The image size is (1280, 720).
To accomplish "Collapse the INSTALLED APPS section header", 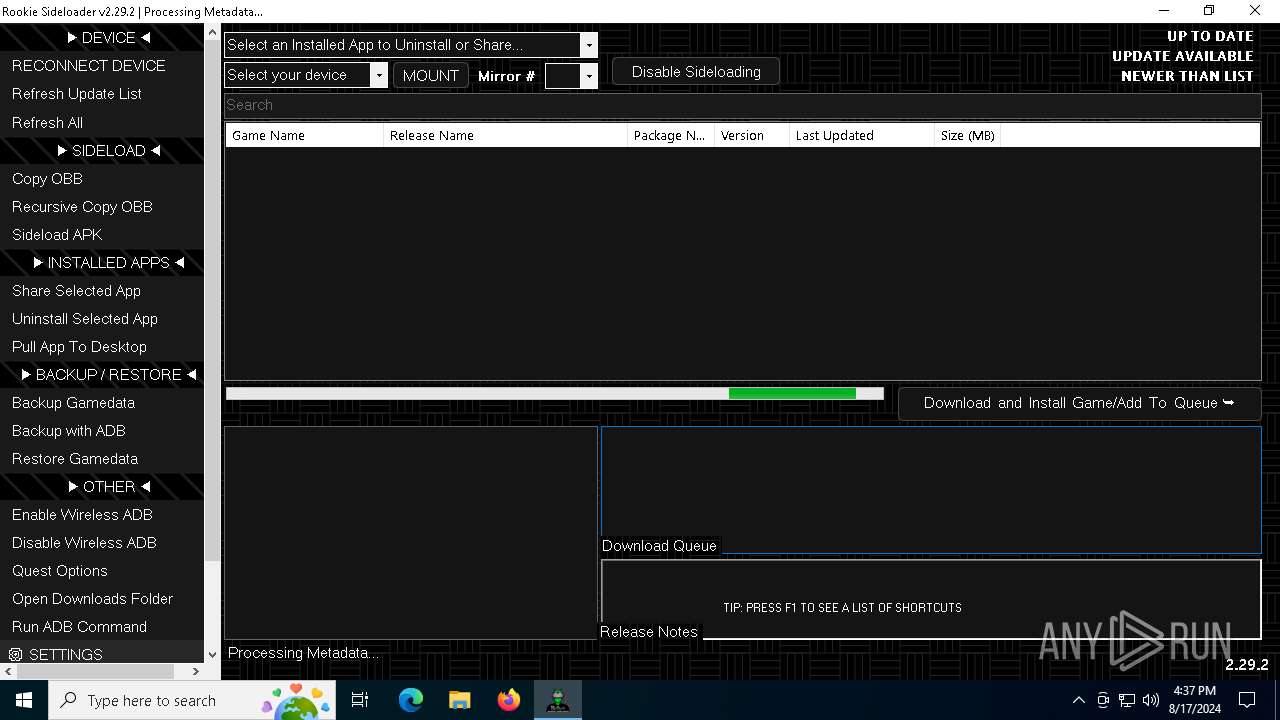I will tap(108, 262).
